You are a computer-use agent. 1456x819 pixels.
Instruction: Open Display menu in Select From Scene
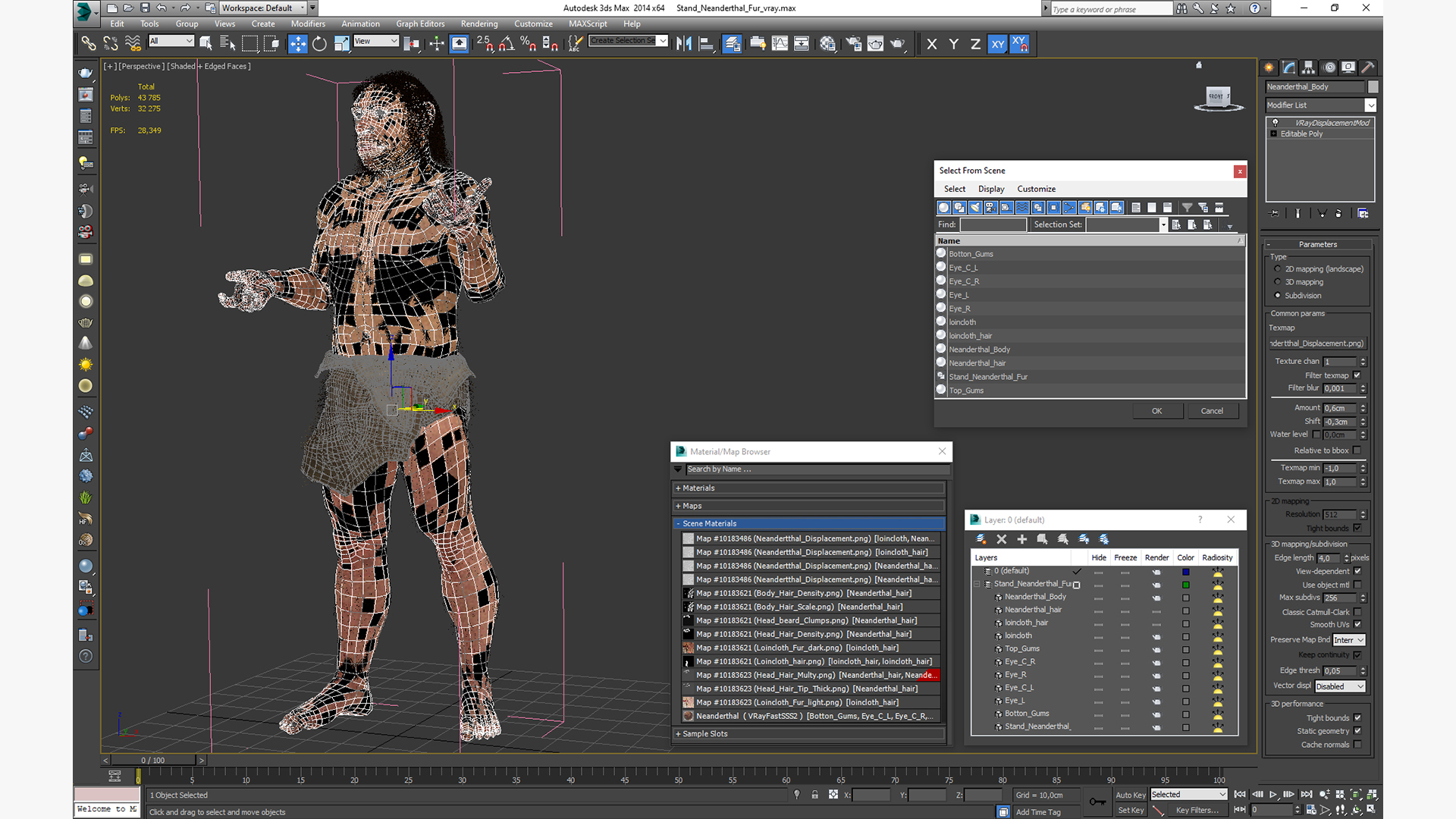tap(991, 189)
